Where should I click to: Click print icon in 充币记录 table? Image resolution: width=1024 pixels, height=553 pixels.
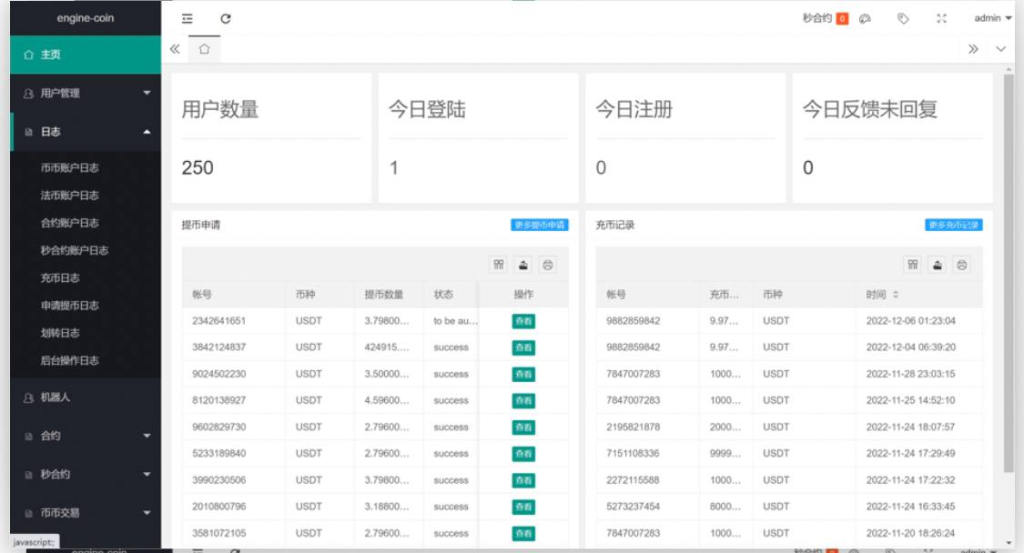(x=961, y=264)
